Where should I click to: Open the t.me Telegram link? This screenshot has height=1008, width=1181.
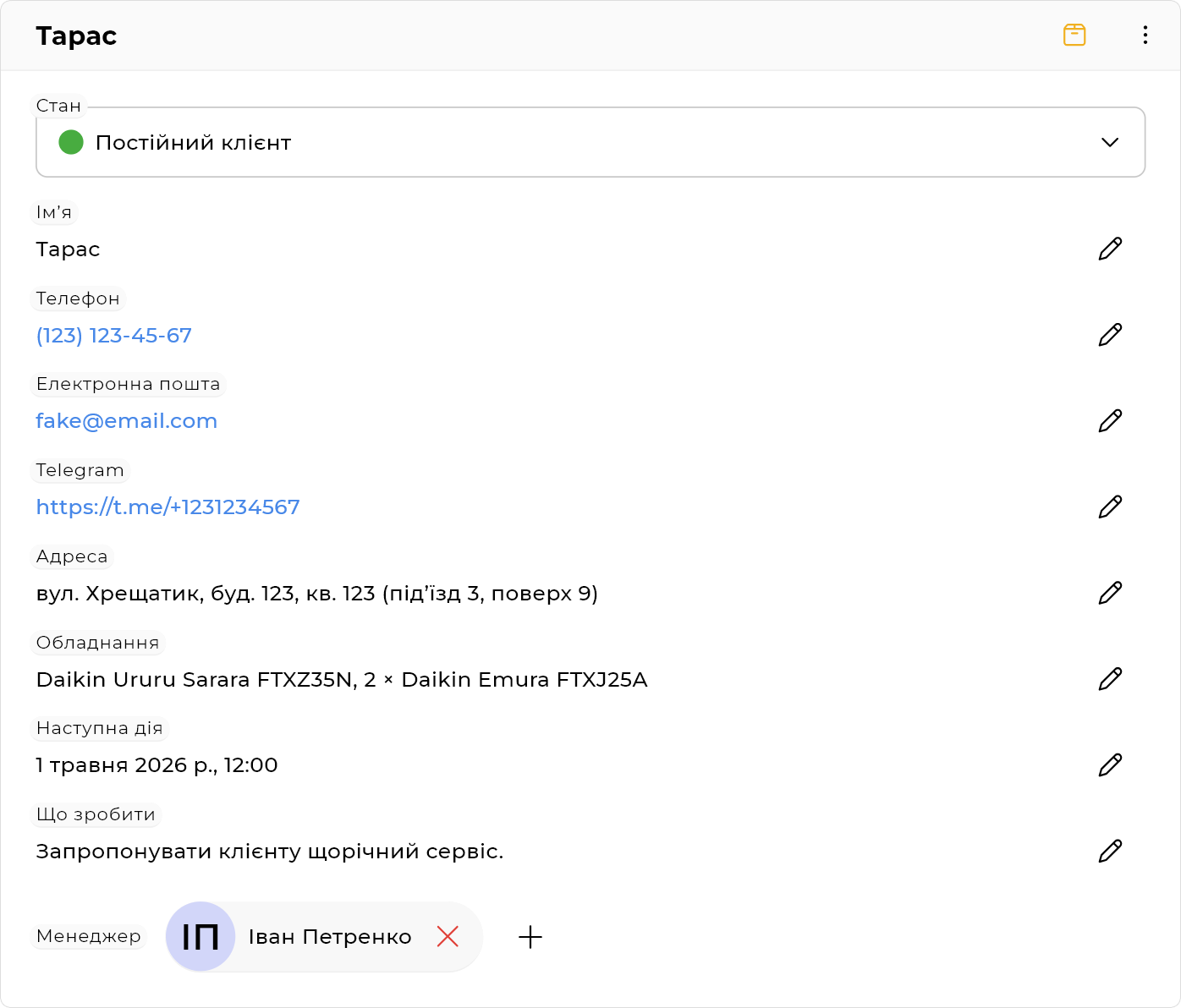point(168,507)
